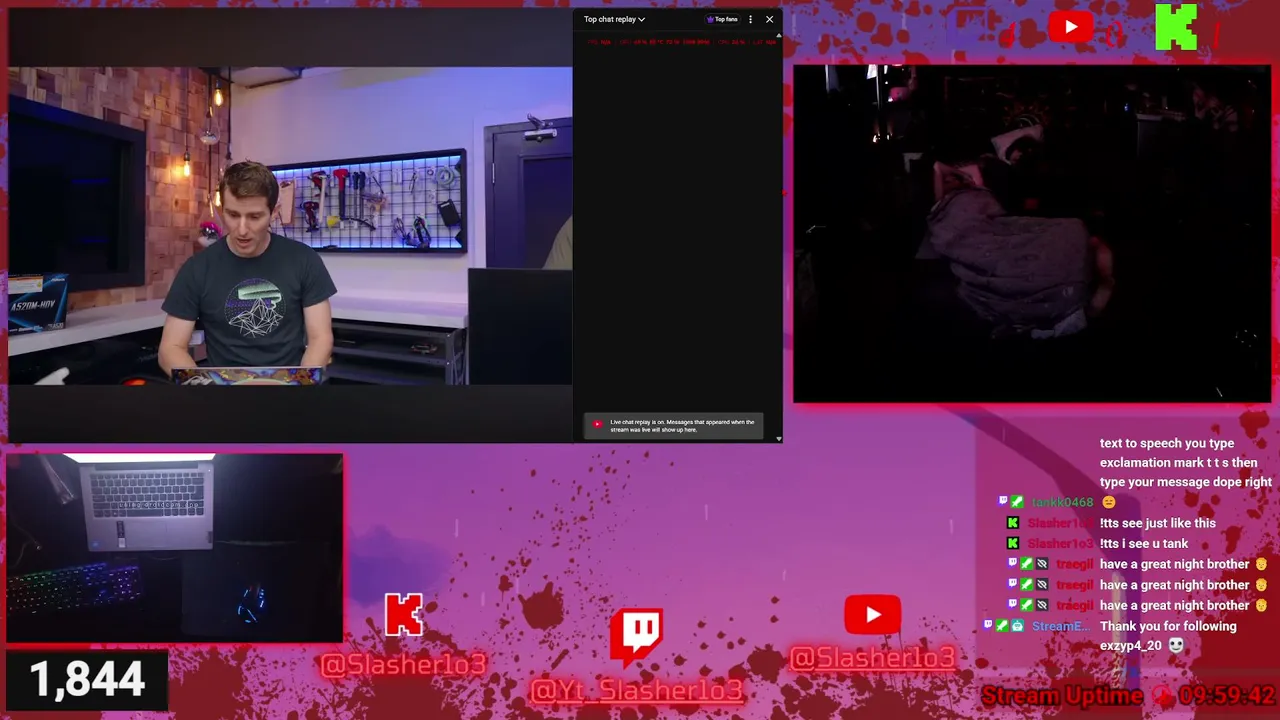Expand the Top chat replay dropdown

coord(614,19)
